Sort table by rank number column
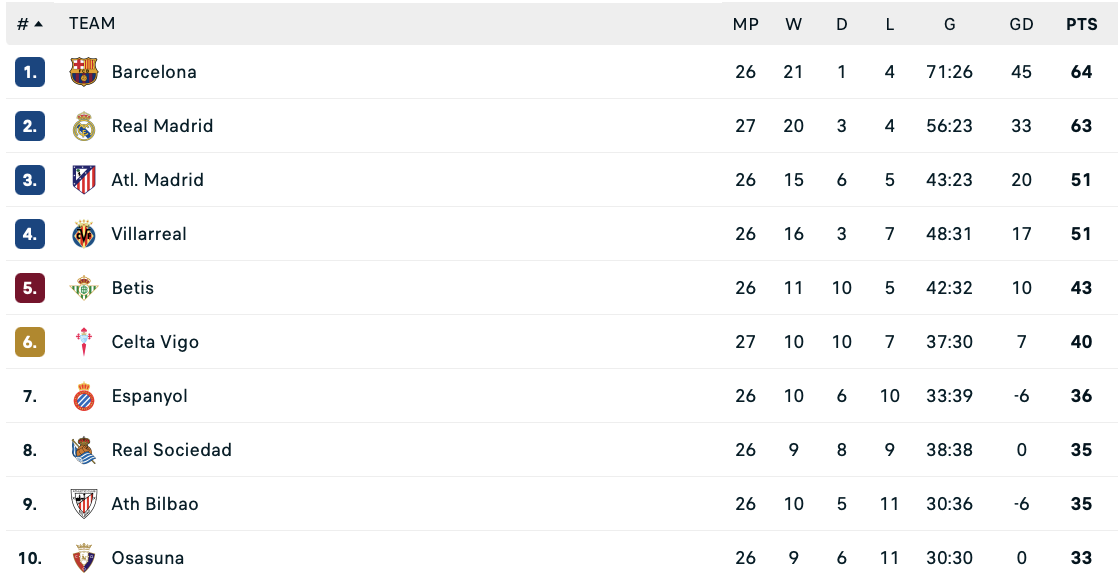 29,24
